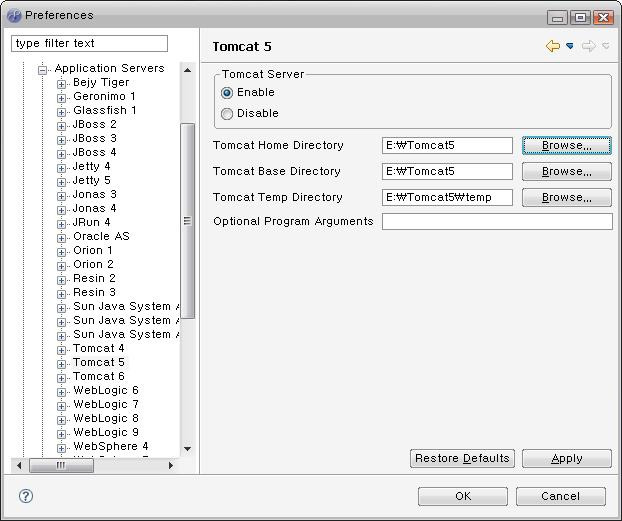Screen dimensions: 622x521
Task: Expand the JRun 4 node
Action: click(61, 224)
